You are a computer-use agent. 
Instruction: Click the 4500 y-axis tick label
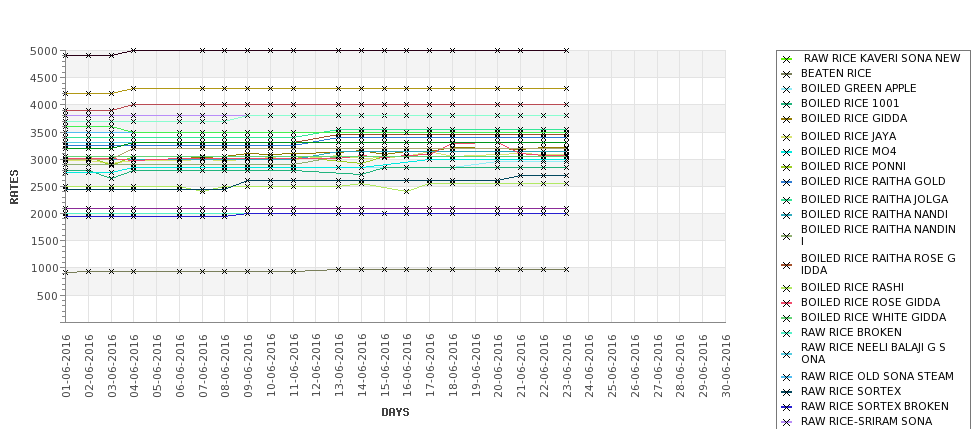click(x=44, y=78)
